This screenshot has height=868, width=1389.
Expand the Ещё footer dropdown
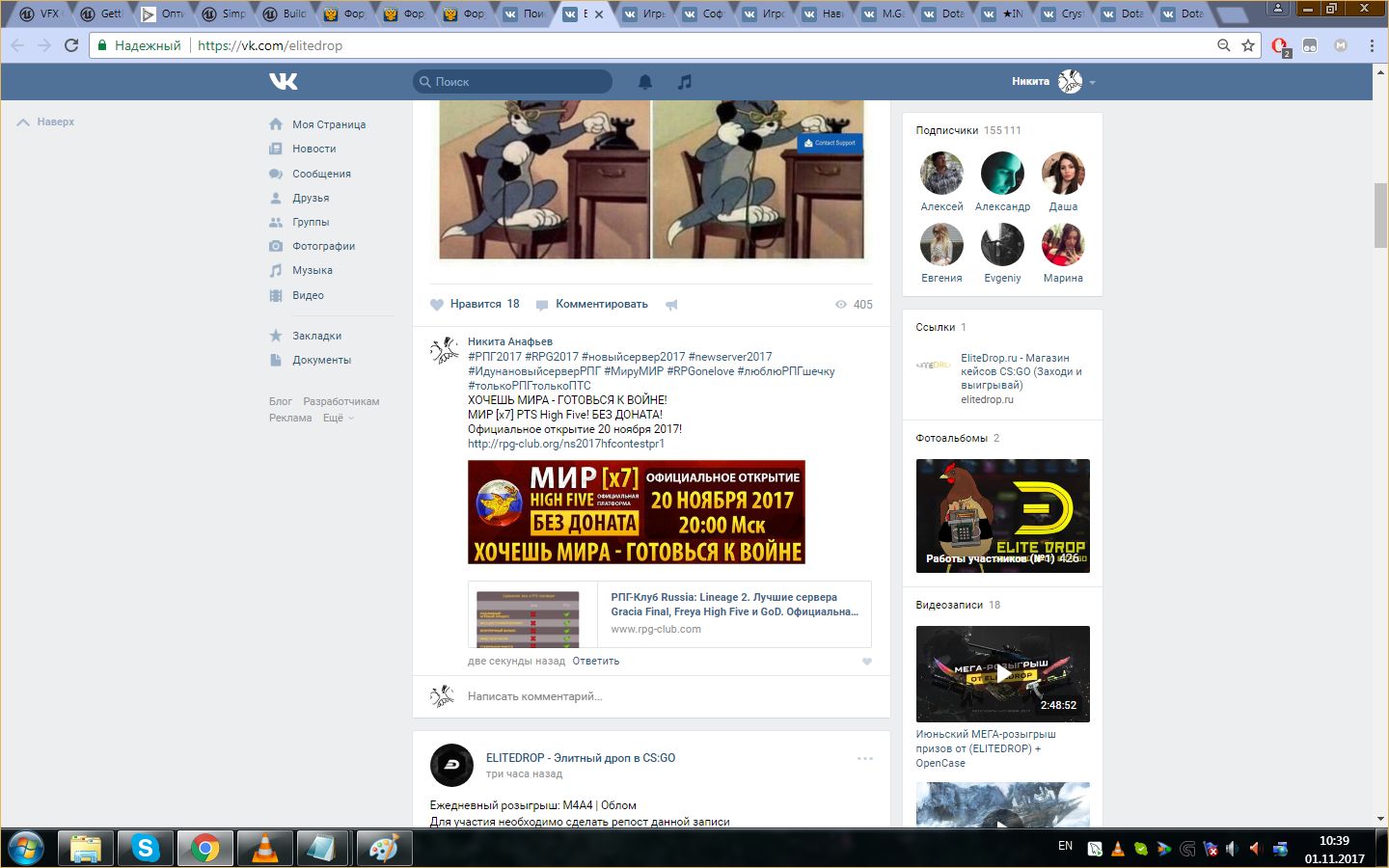click(x=338, y=418)
